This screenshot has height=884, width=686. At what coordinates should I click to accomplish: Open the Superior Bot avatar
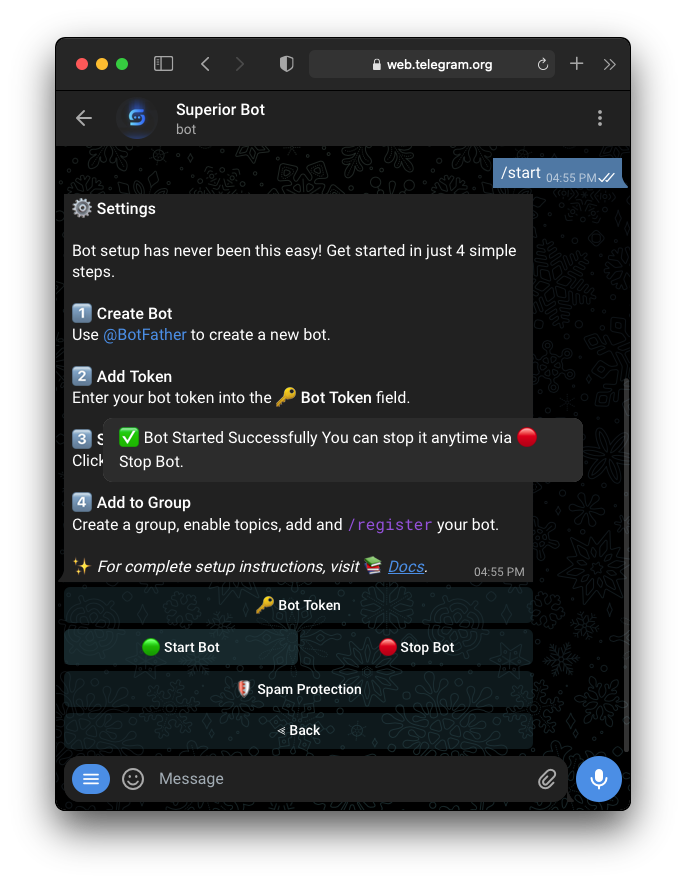(137, 118)
